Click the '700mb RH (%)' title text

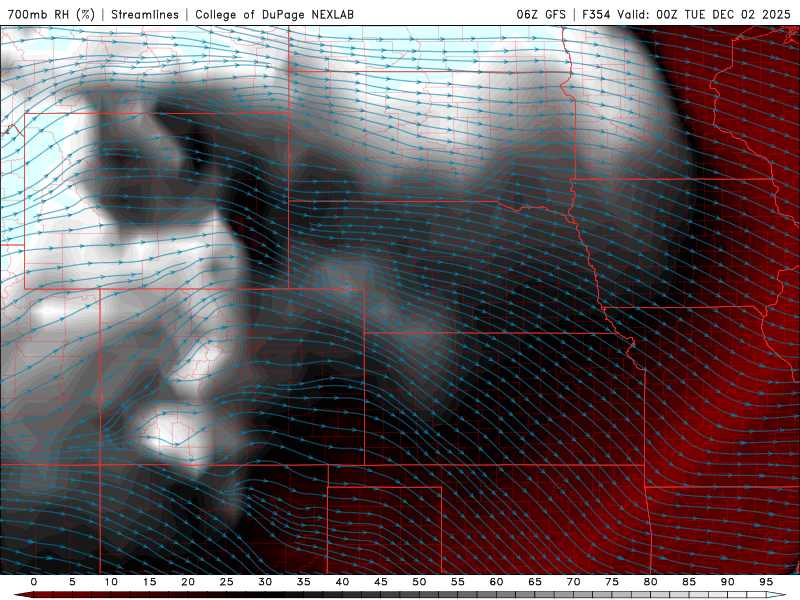[x=51, y=14]
